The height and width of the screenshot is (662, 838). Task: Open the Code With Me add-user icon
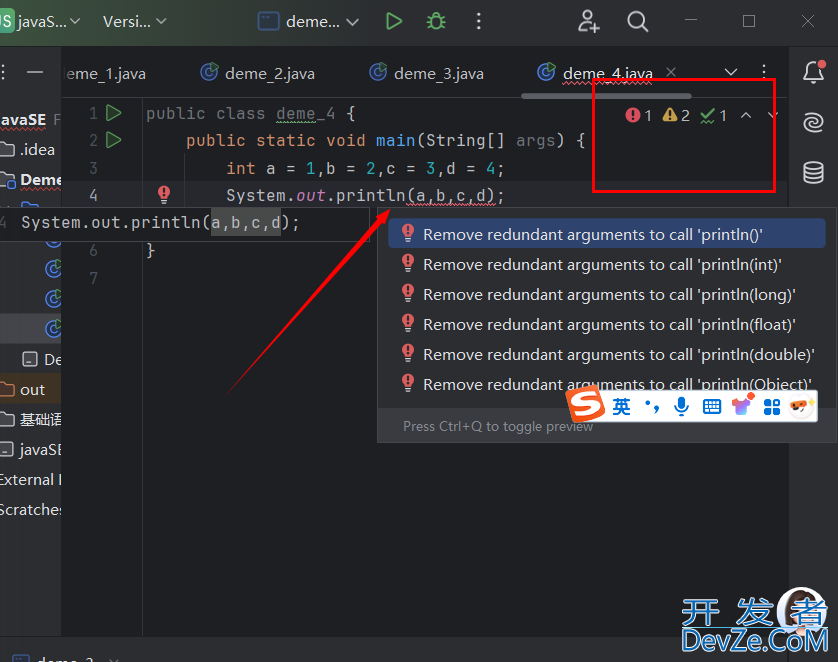pyautogui.click(x=589, y=21)
